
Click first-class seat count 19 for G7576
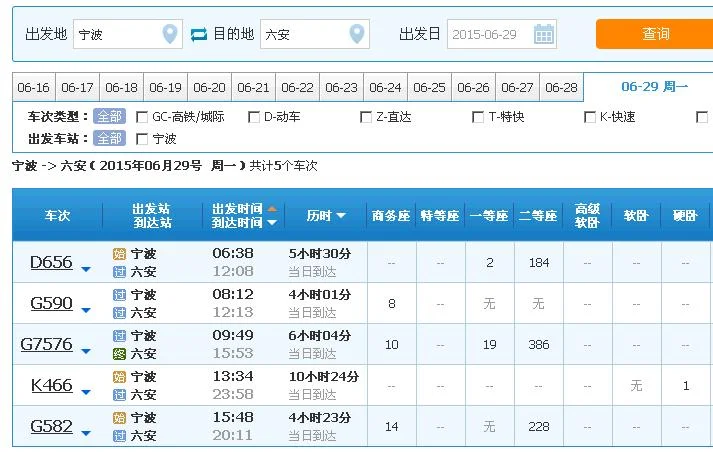coord(490,345)
